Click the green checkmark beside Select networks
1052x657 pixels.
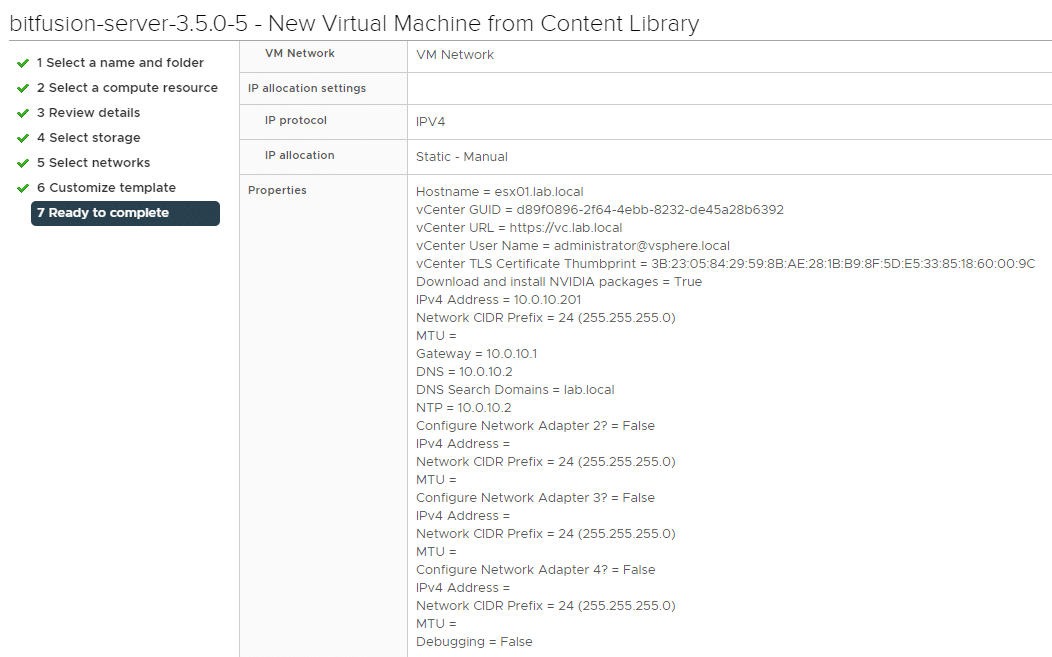[x=23, y=163]
